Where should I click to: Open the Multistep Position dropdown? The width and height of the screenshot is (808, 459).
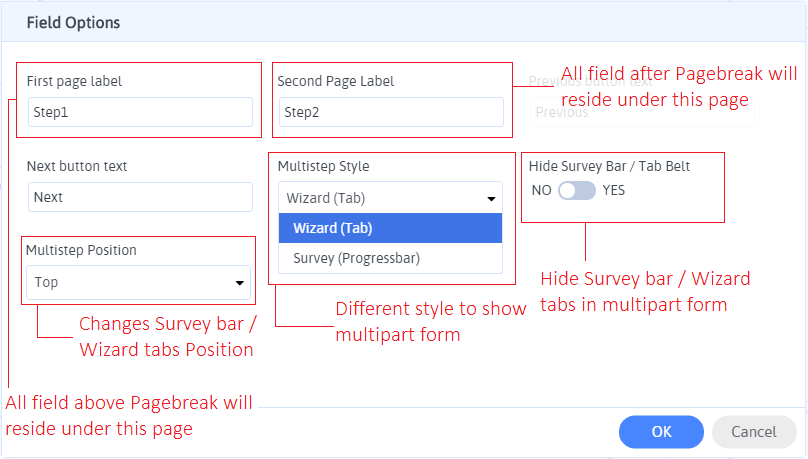[140, 282]
